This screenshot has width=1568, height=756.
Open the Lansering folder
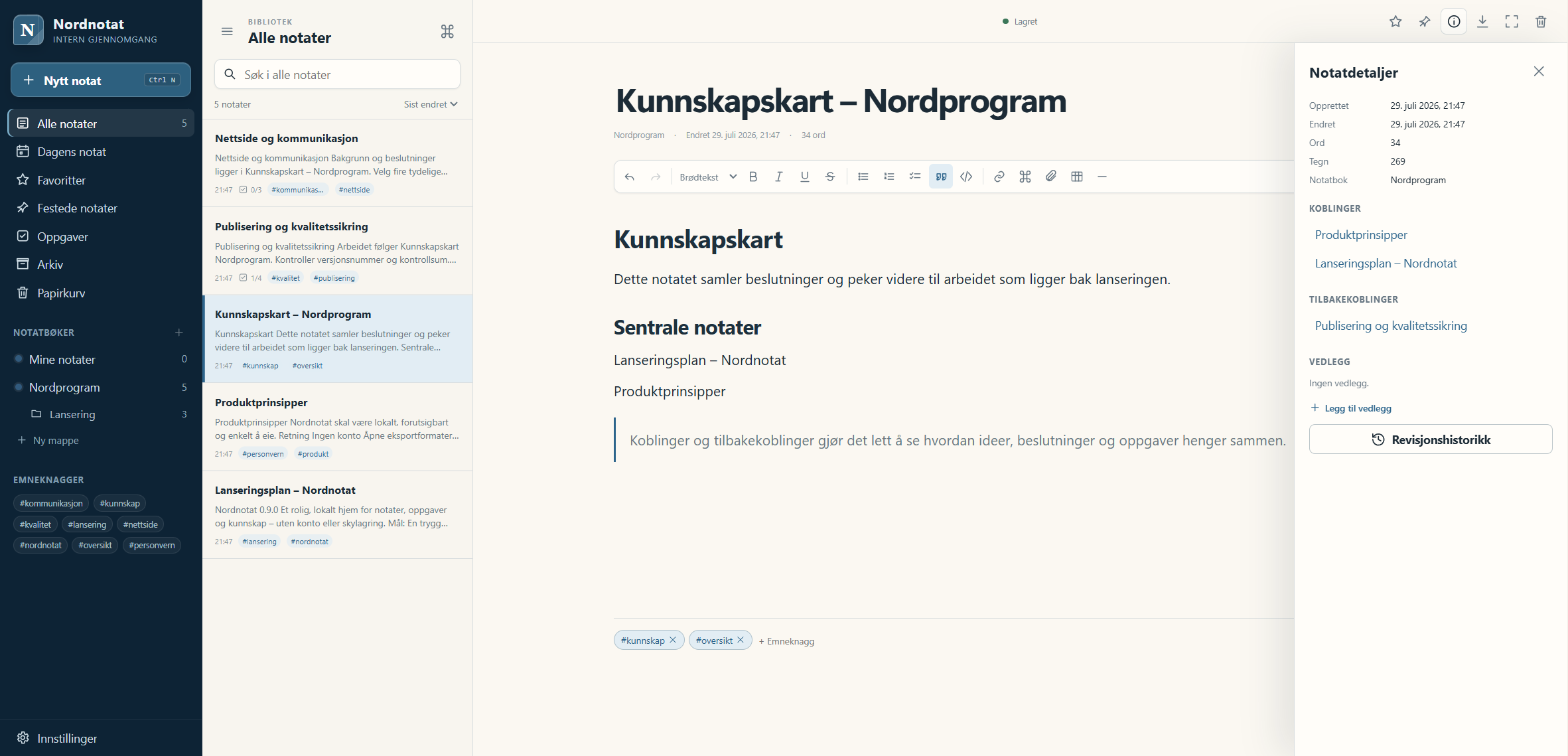click(x=109, y=414)
